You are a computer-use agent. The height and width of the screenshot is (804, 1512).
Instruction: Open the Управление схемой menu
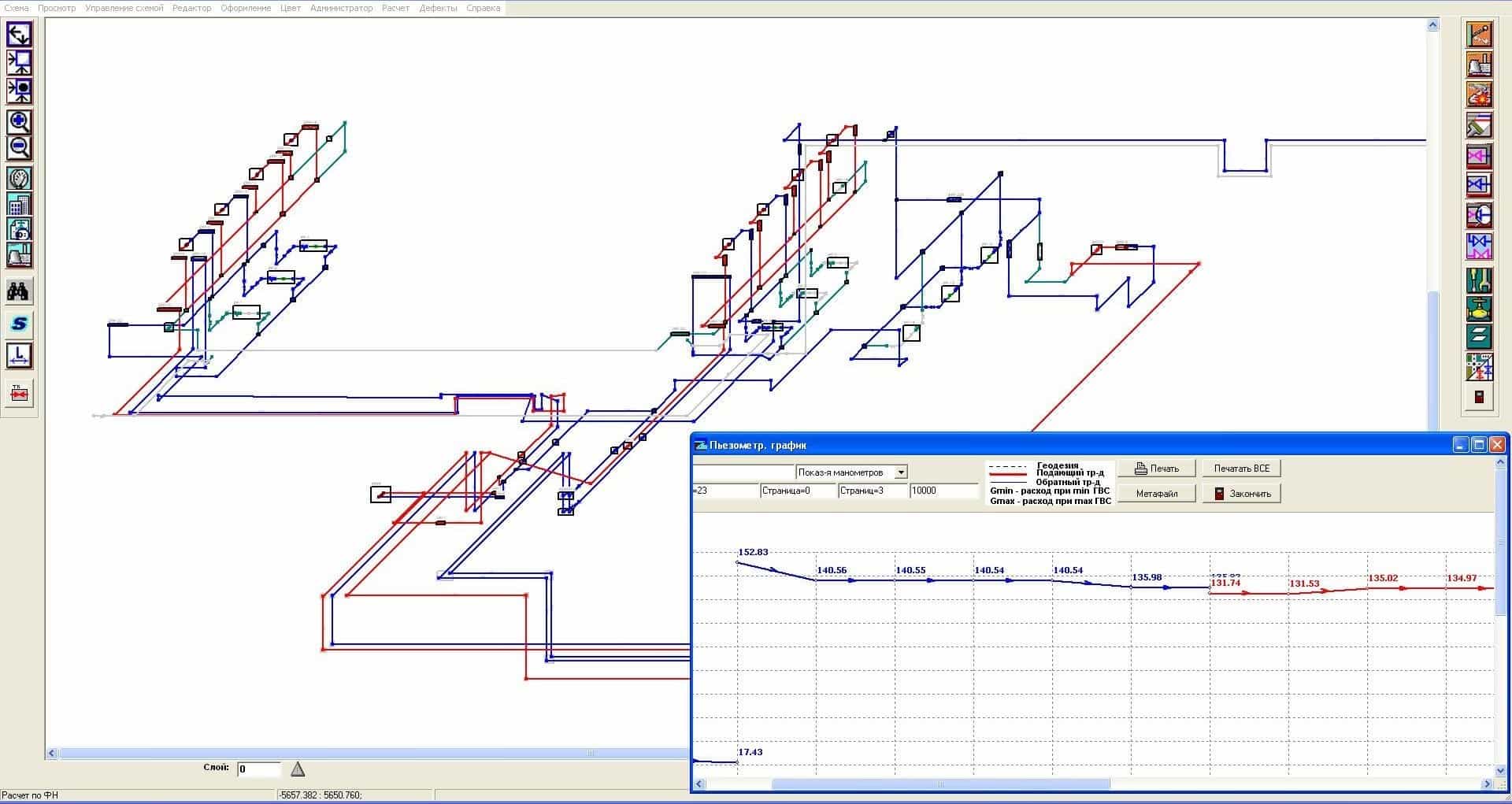tap(124, 8)
